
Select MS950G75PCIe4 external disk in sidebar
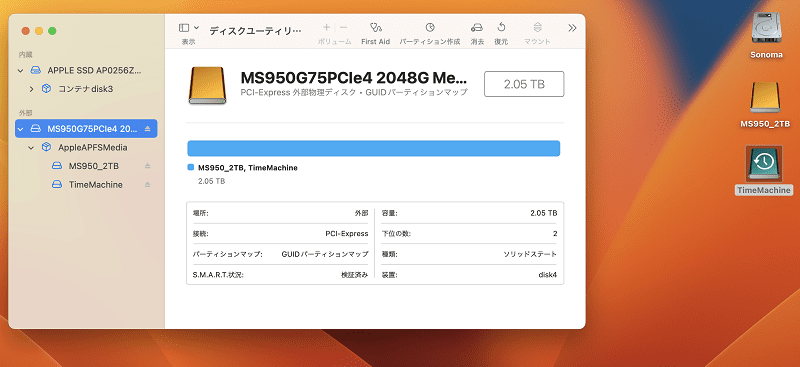point(86,129)
